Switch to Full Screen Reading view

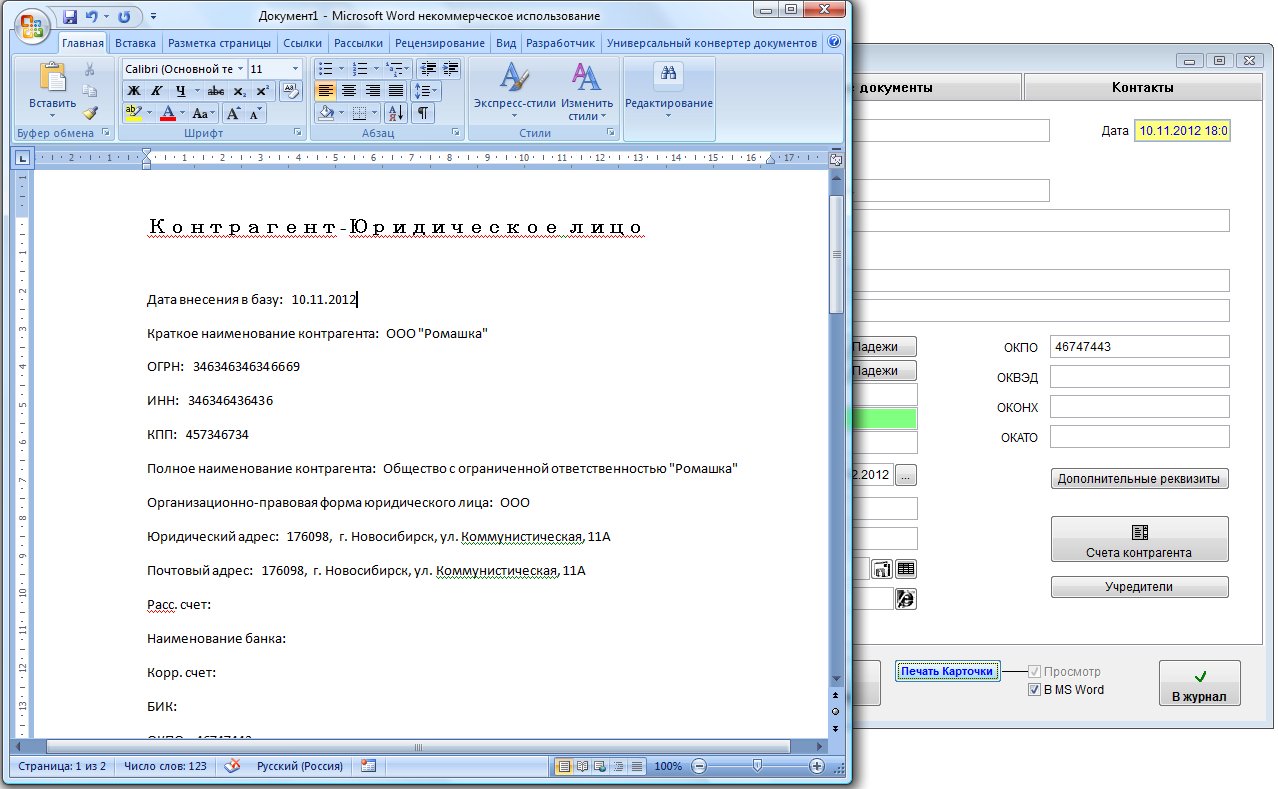click(582, 766)
